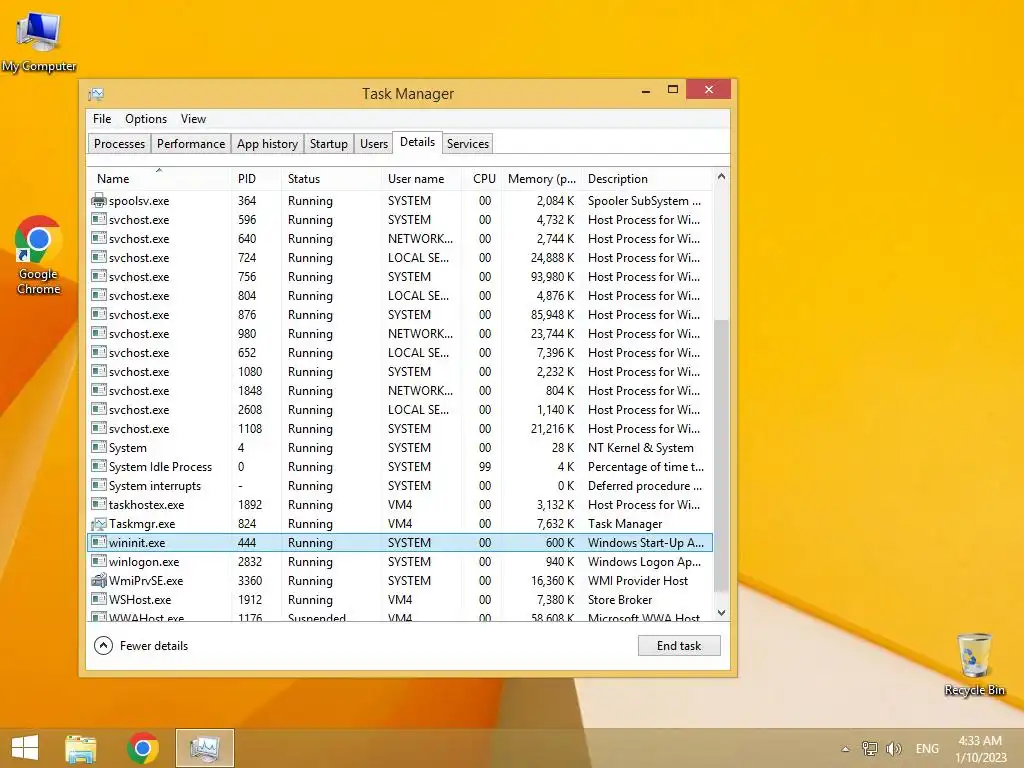Click VM4 user name of taskhostex.exe
This screenshot has height=768, width=1024.
tap(400, 505)
